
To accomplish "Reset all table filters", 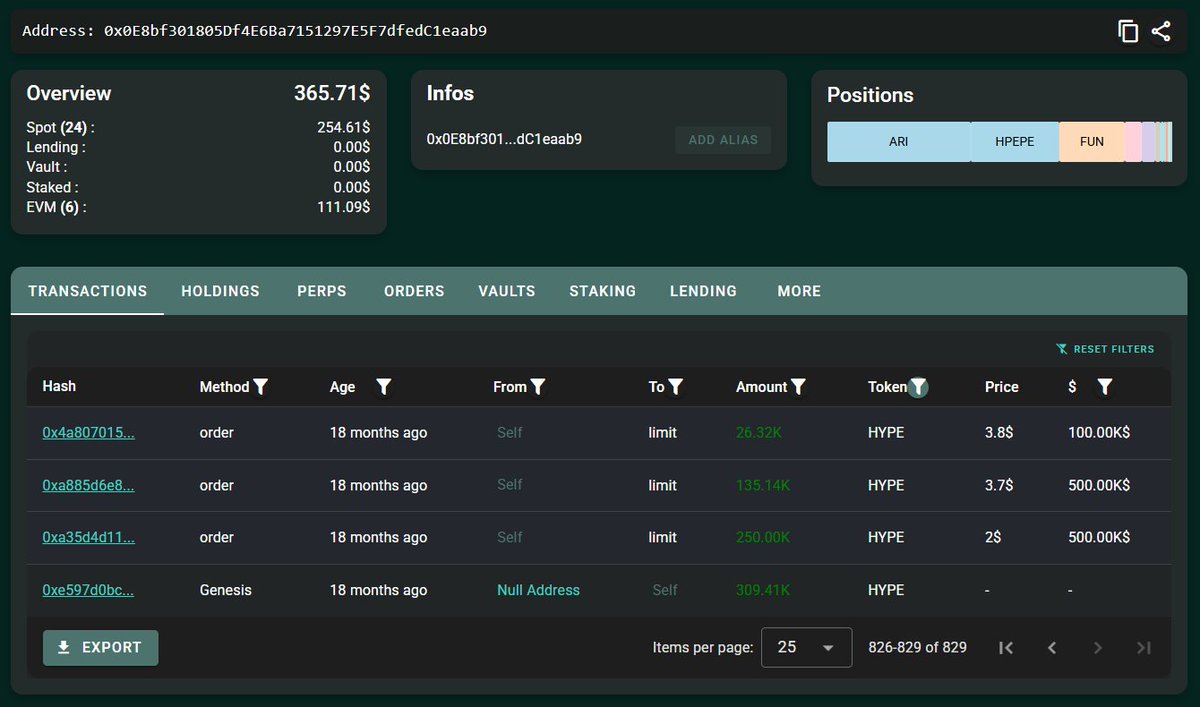I will [x=1105, y=349].
